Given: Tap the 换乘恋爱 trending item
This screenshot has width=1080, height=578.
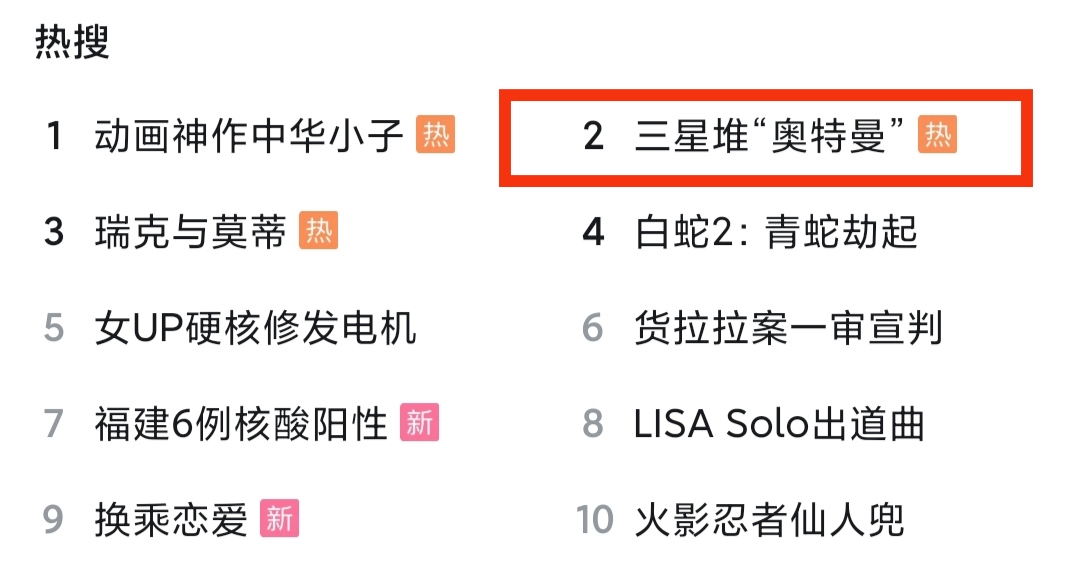Looking at the screenshot, I should [170, 520].
